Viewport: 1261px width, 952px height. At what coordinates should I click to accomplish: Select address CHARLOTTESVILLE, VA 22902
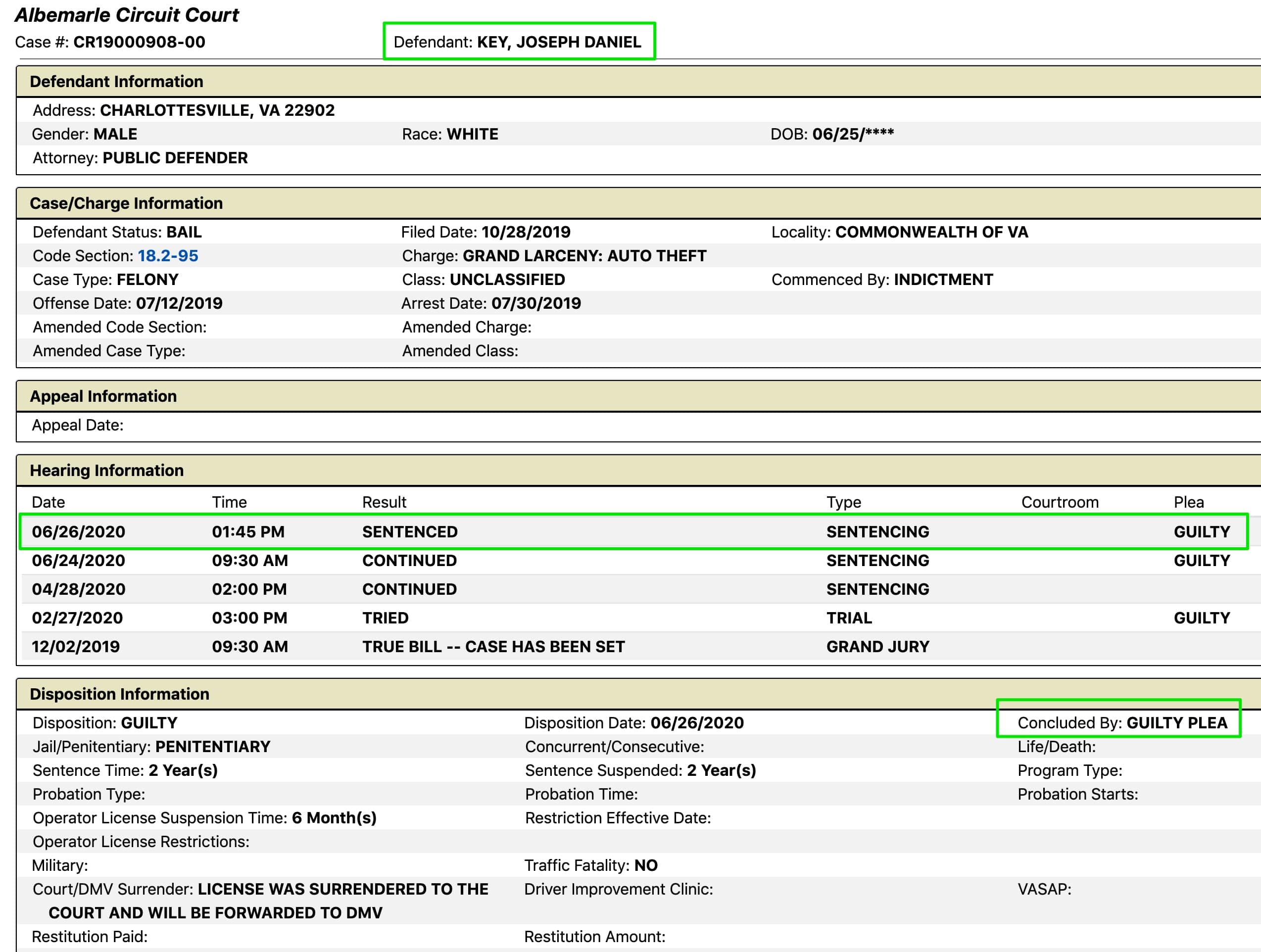coord(217,110)
